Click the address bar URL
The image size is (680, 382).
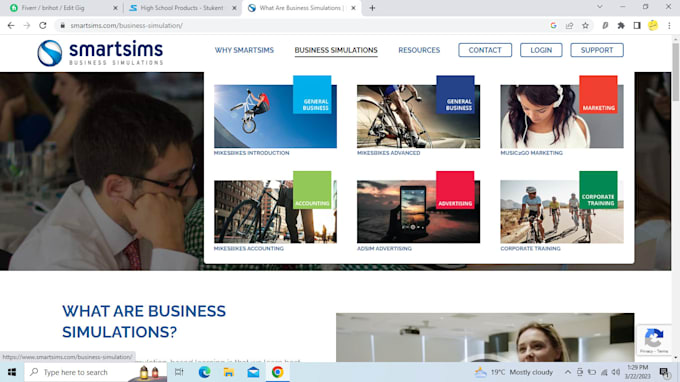127,26
